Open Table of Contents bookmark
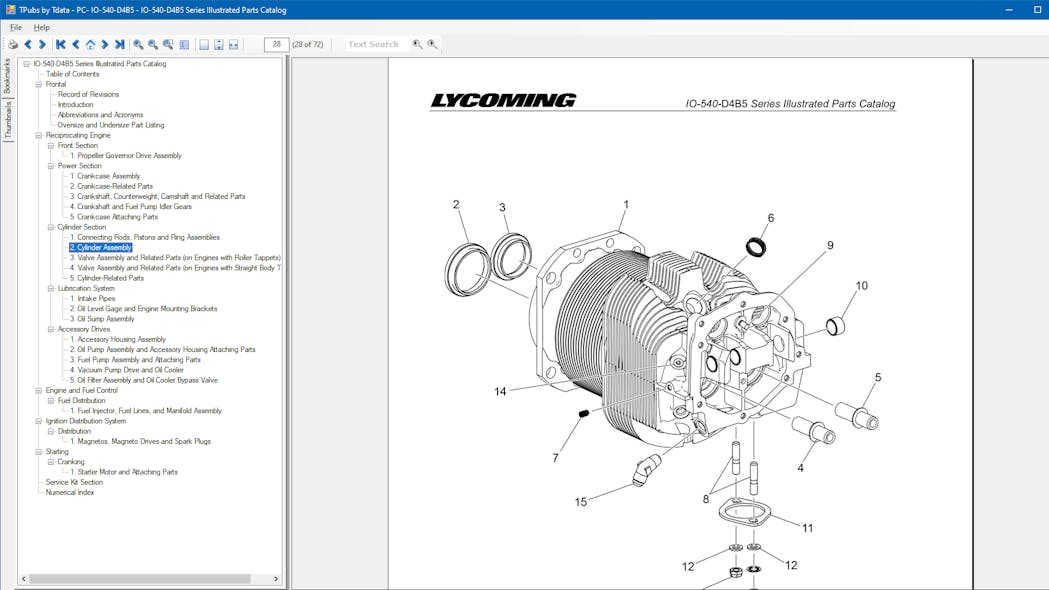The width and height of the screenshot is (1049, 590). pos(72,74)
